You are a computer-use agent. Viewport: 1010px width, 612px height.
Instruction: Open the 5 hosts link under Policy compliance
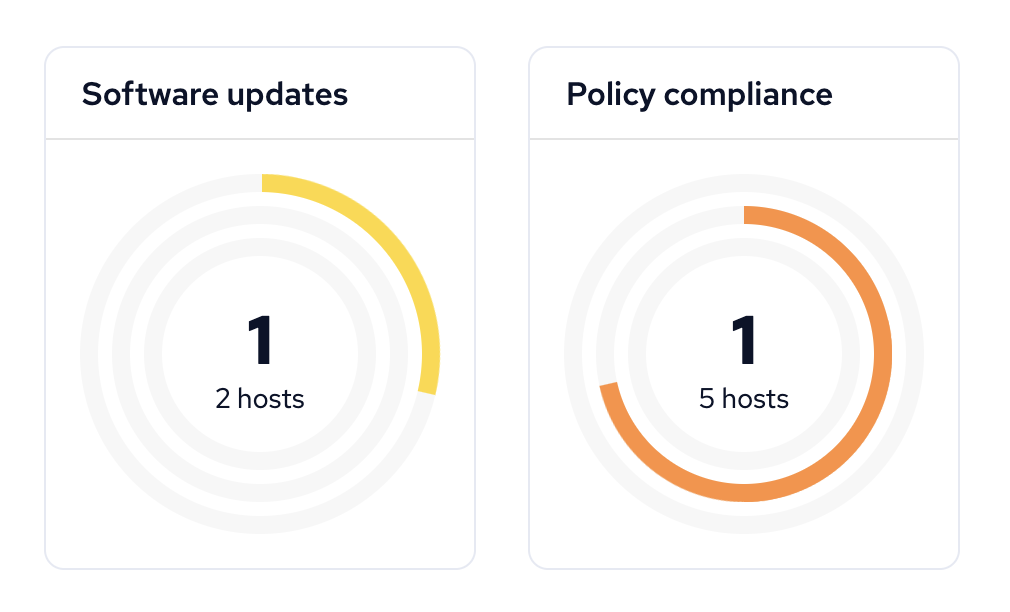pyautogui.click(x=742, y=398)
